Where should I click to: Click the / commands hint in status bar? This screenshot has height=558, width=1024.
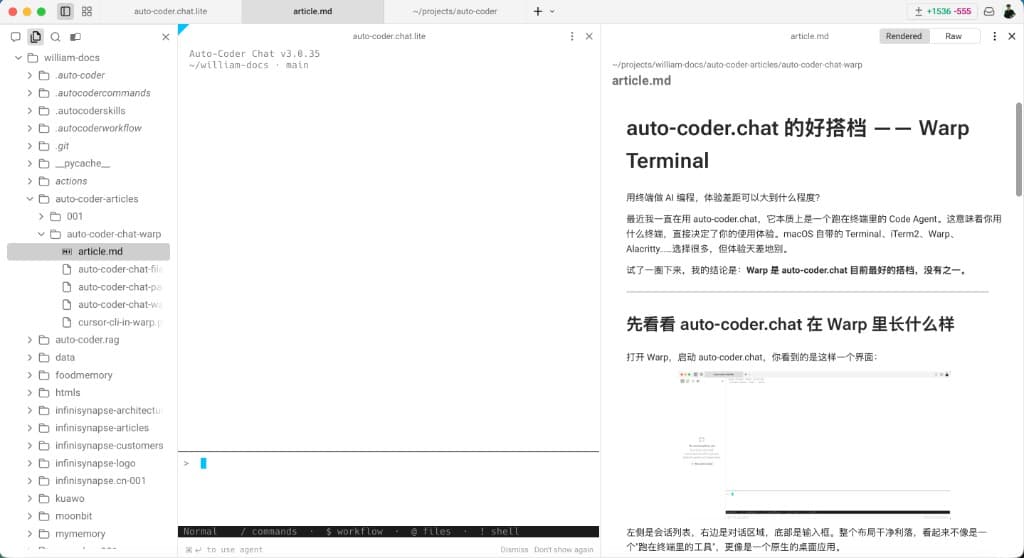pos(268,532)
